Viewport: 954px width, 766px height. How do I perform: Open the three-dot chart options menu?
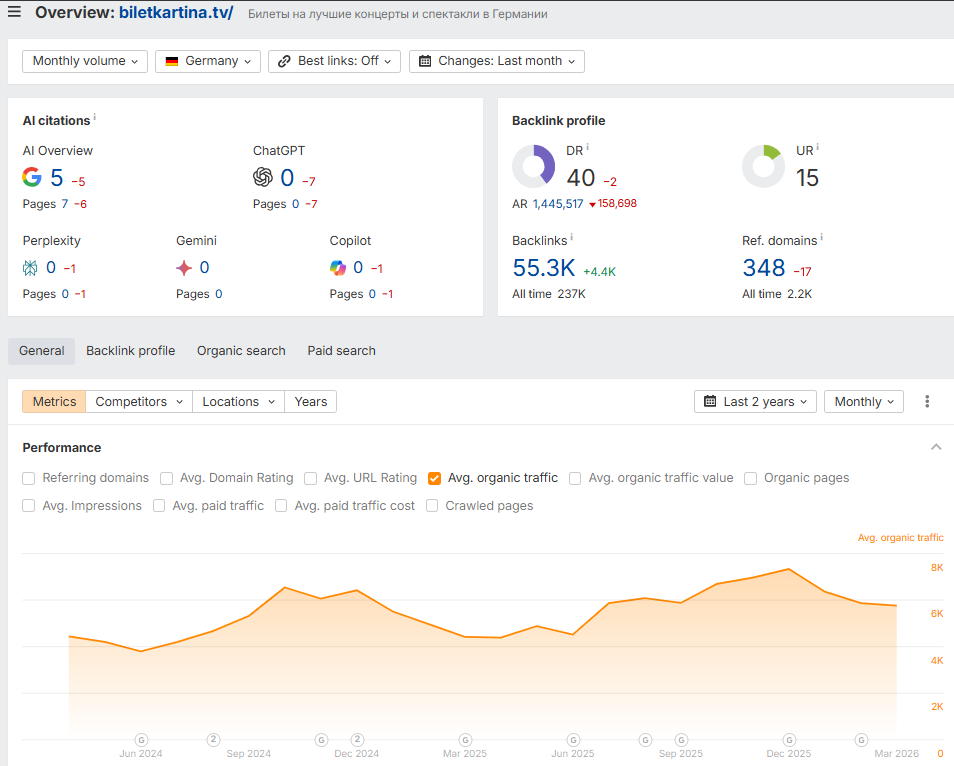point(927,402)
